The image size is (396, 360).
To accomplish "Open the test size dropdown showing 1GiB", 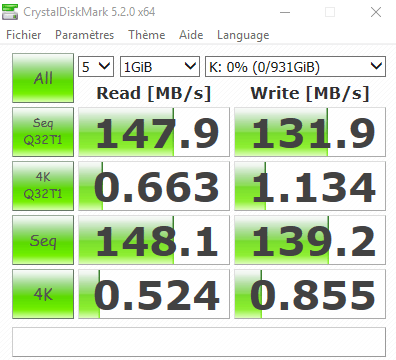I will [x=160, y=67].
